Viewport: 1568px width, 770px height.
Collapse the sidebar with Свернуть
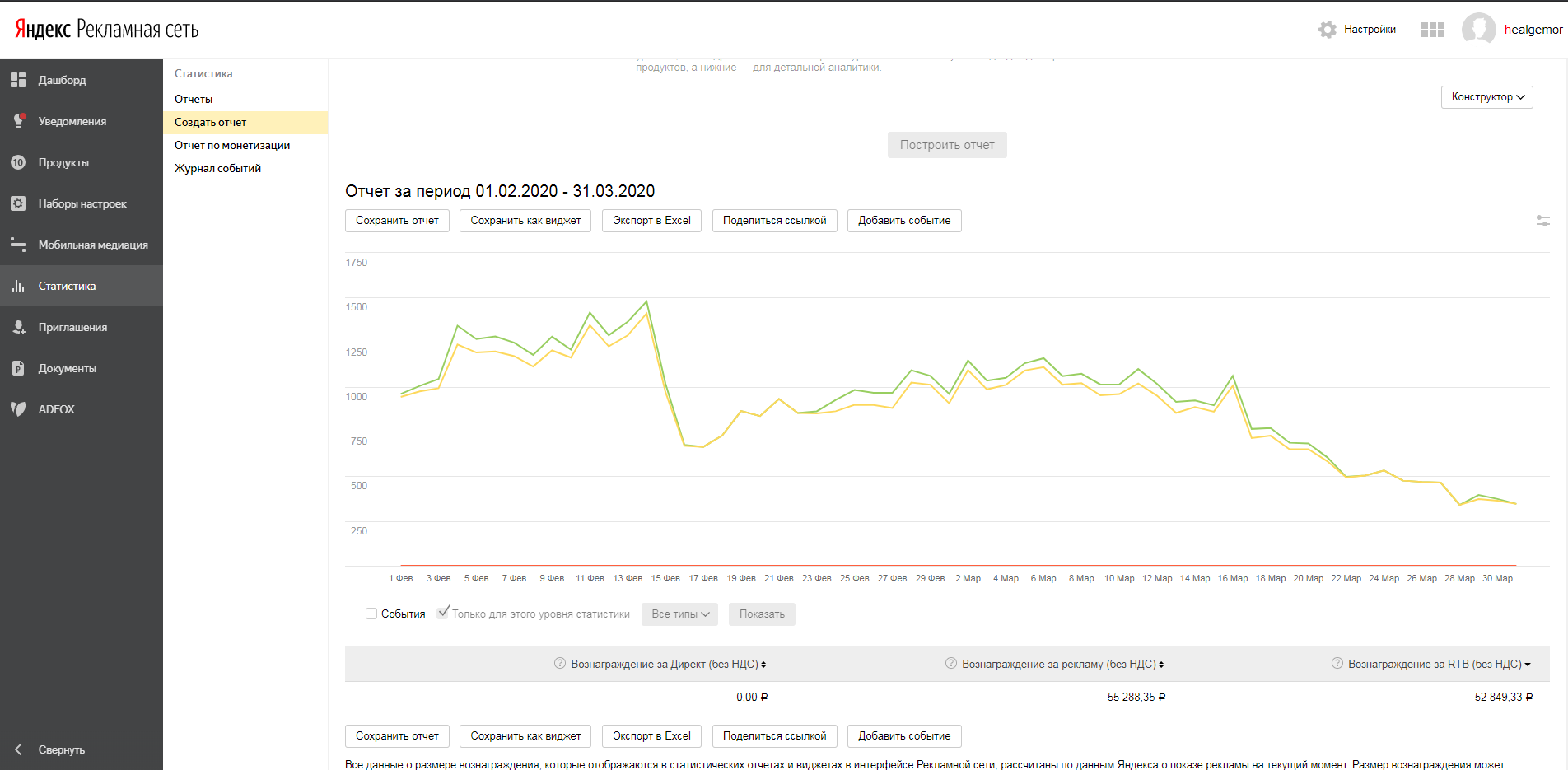[x=61, y=749]
